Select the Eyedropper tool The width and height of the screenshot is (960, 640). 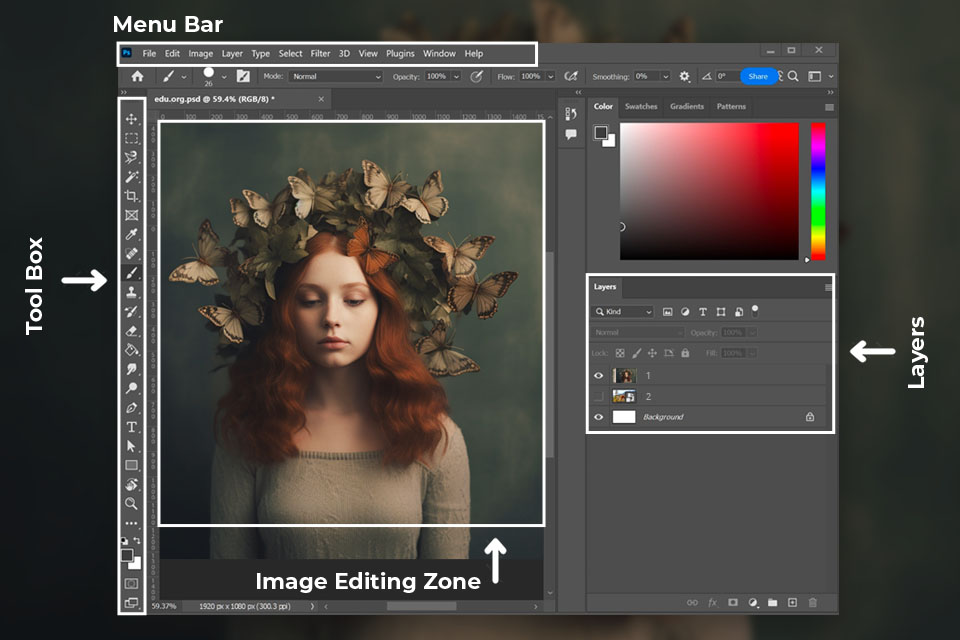click(131, 235)
